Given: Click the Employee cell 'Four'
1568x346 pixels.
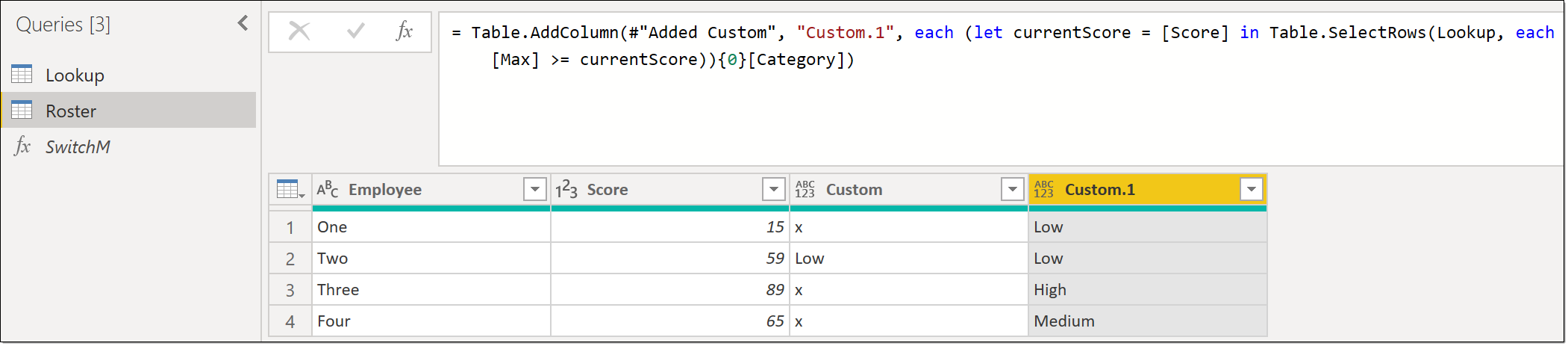Looking at the screenshot, I should click(431, 321).
